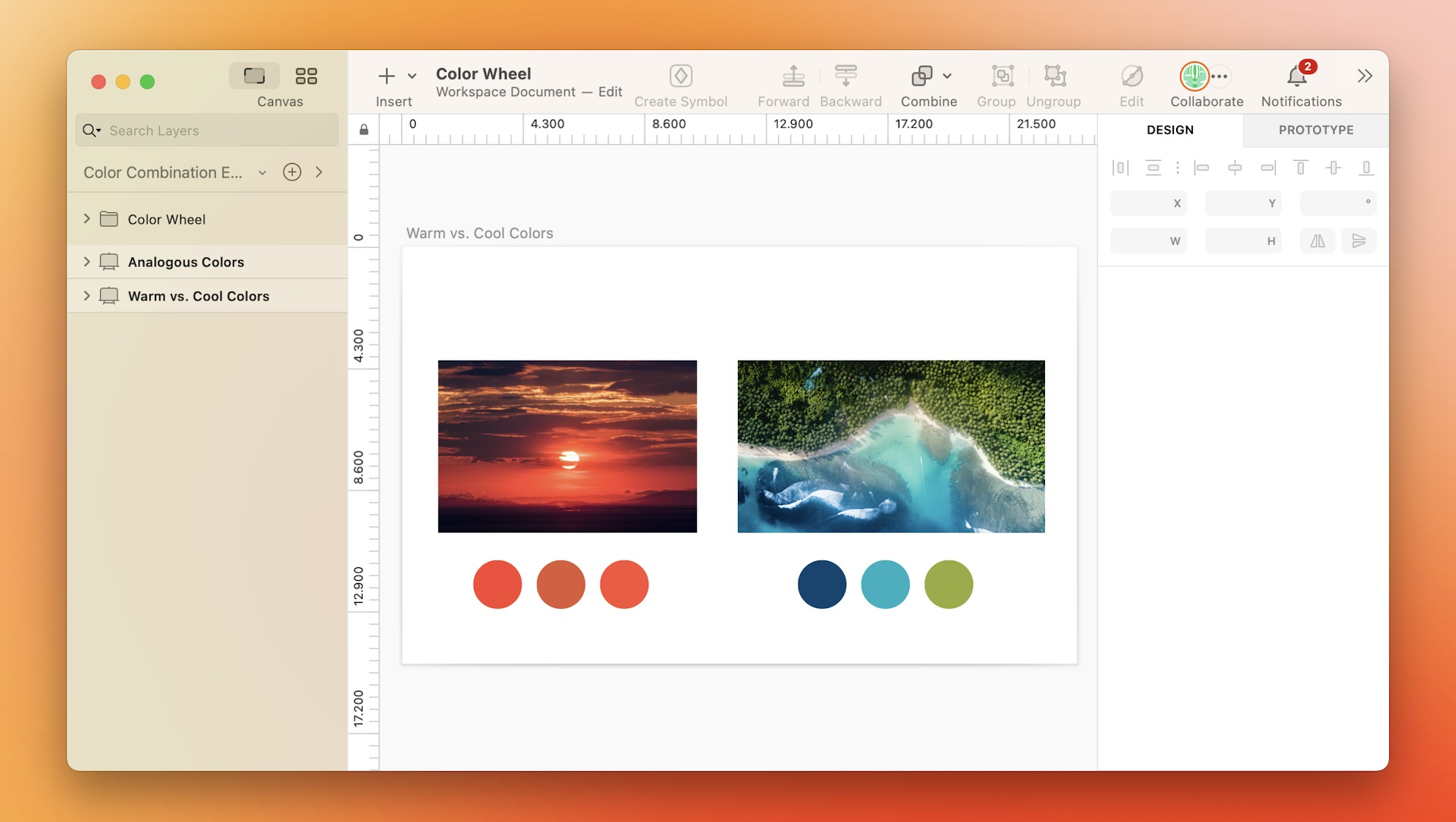Add a new page with the plus button
Image resolution: width=1456 pixels, height=822 pixels.
[293, 172]
